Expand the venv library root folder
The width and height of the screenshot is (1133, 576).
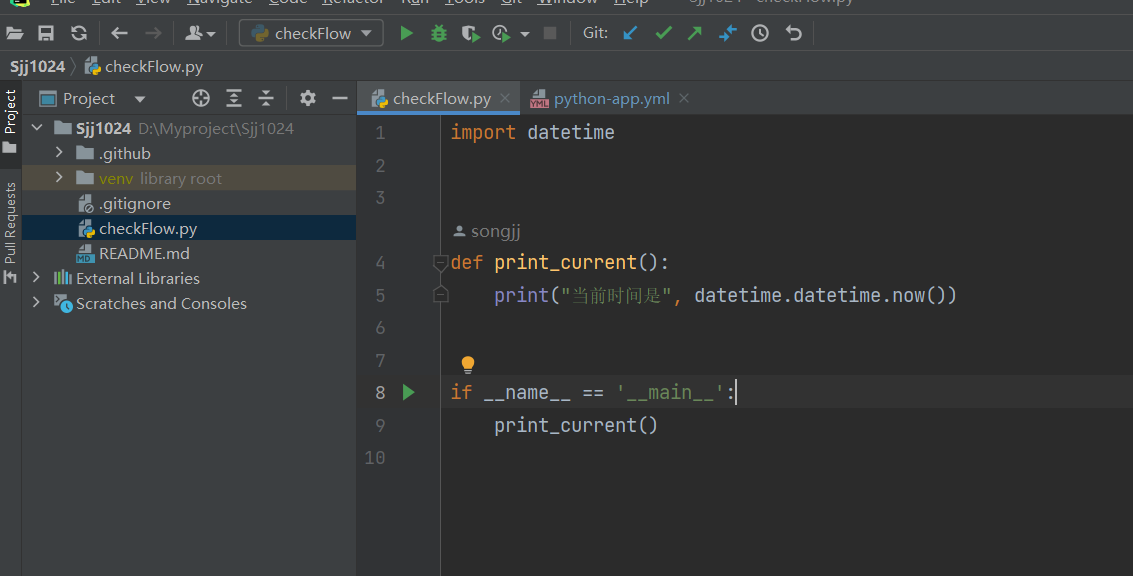pos(59,178)
